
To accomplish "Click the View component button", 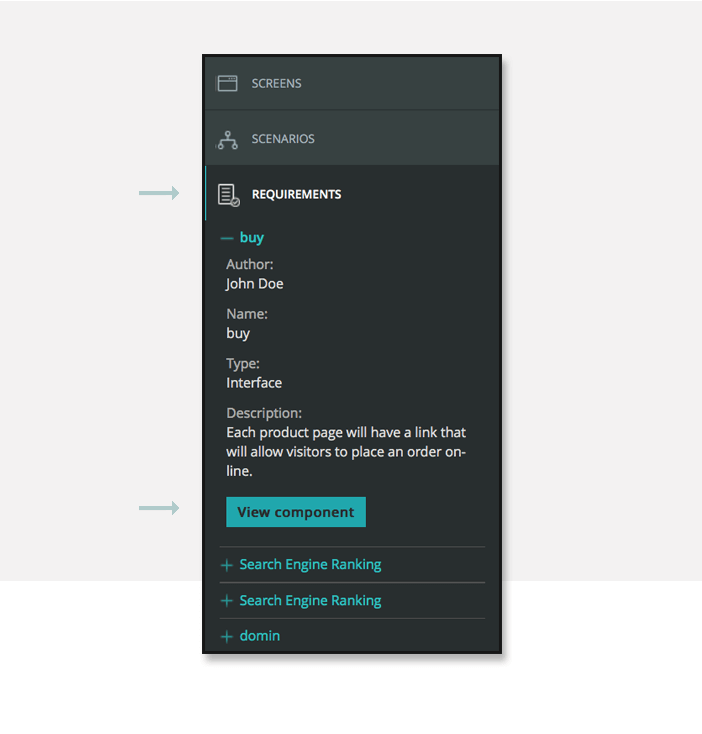I will [x=296, y=512].
